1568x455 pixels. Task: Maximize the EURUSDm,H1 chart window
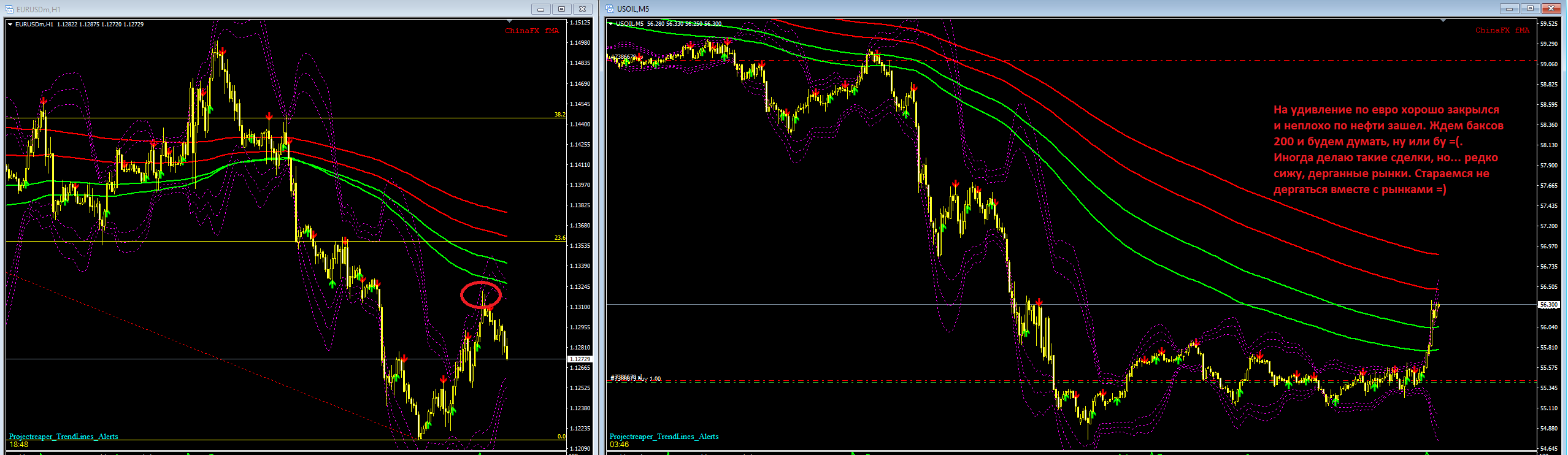(x=561, y=9)
